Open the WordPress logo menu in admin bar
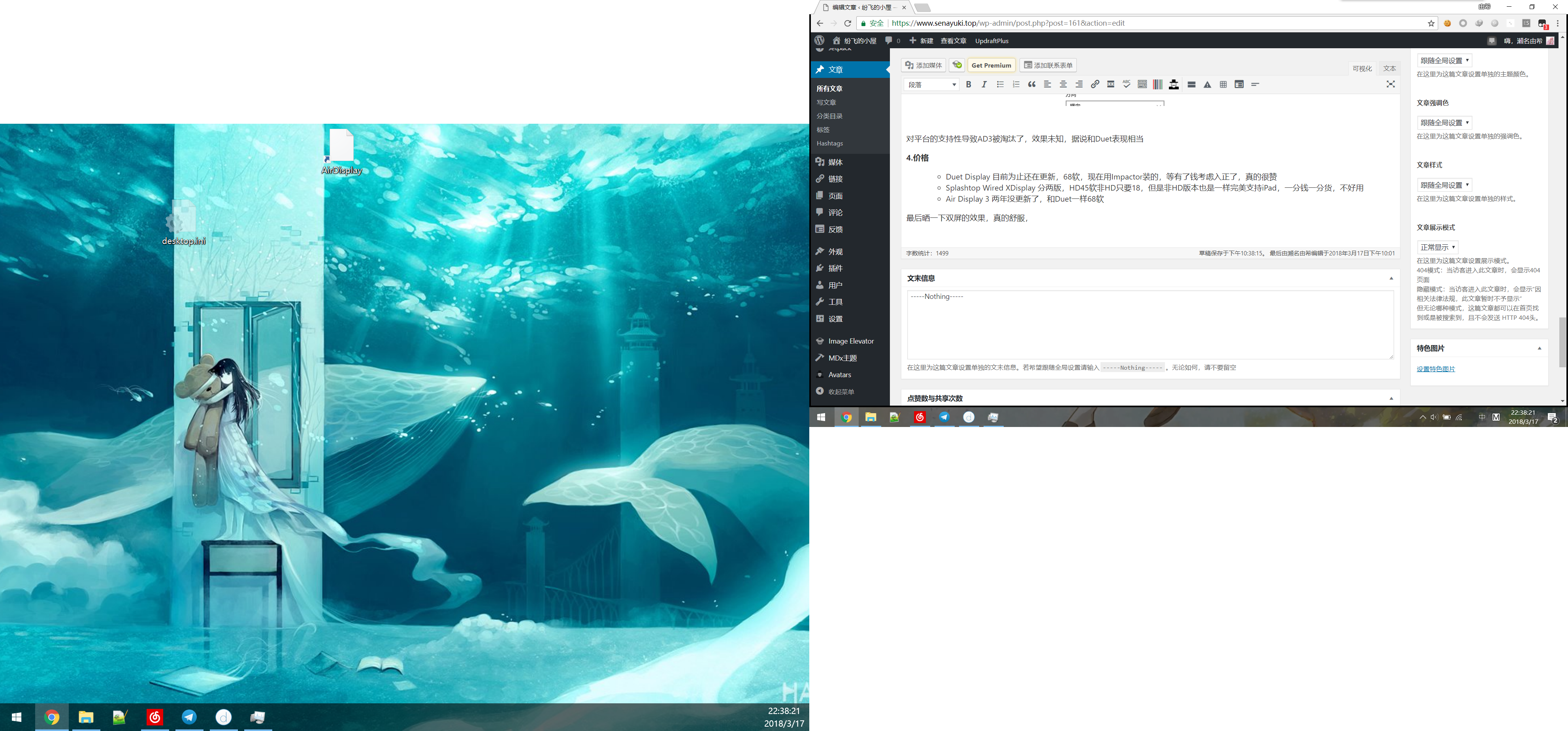1568x731 pixels. (x=819, y=40)
